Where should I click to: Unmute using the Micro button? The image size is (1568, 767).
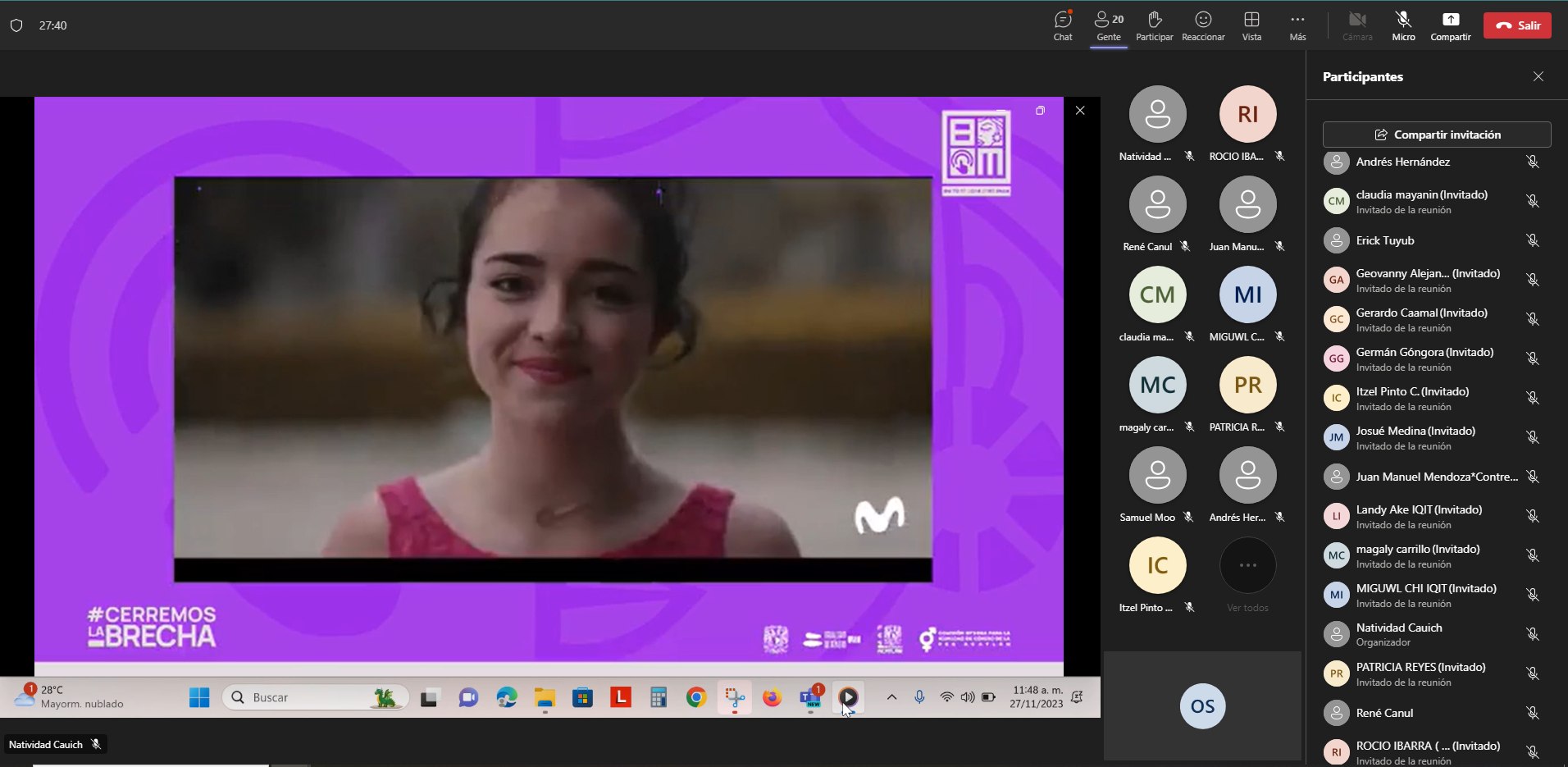coord(1403,25)
